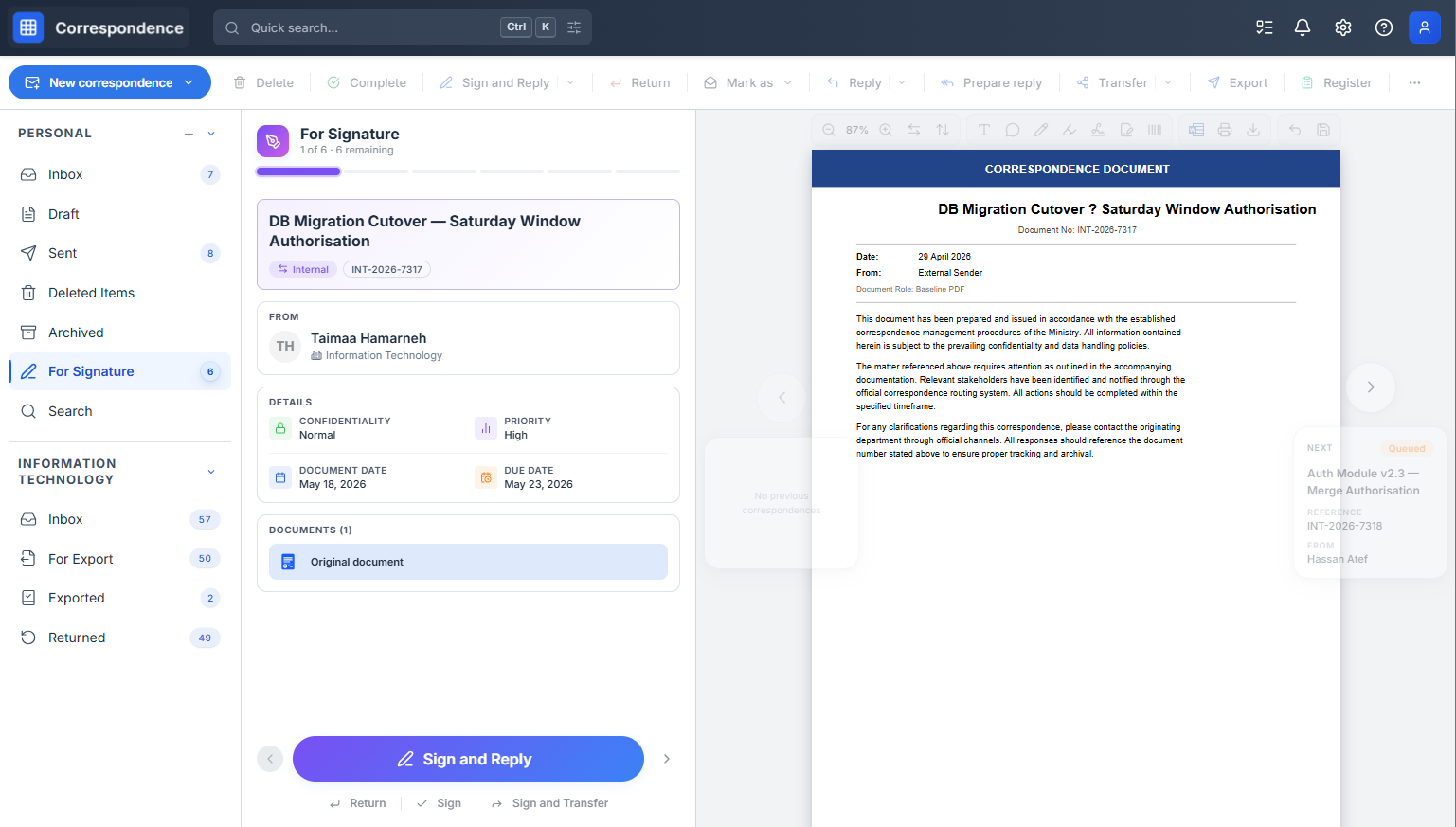Click the large Sign and Reply button

(x=468, y=759)
